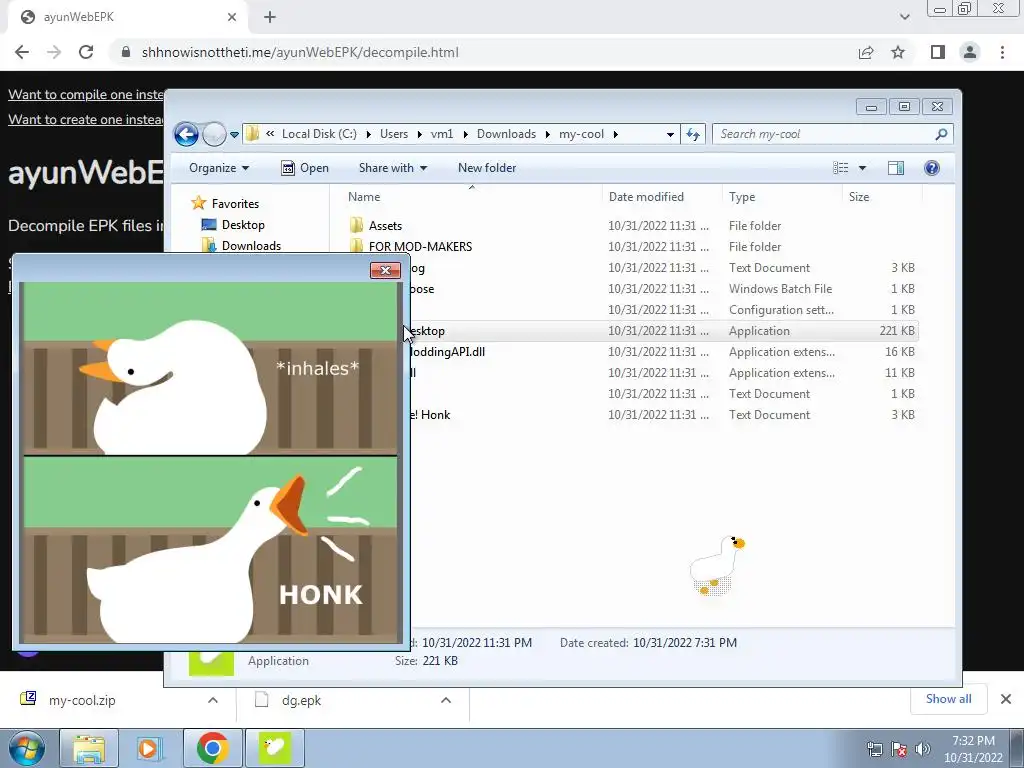Open the Windows Start menu
The image size is (1024, 768).
(x=27, y=748)
